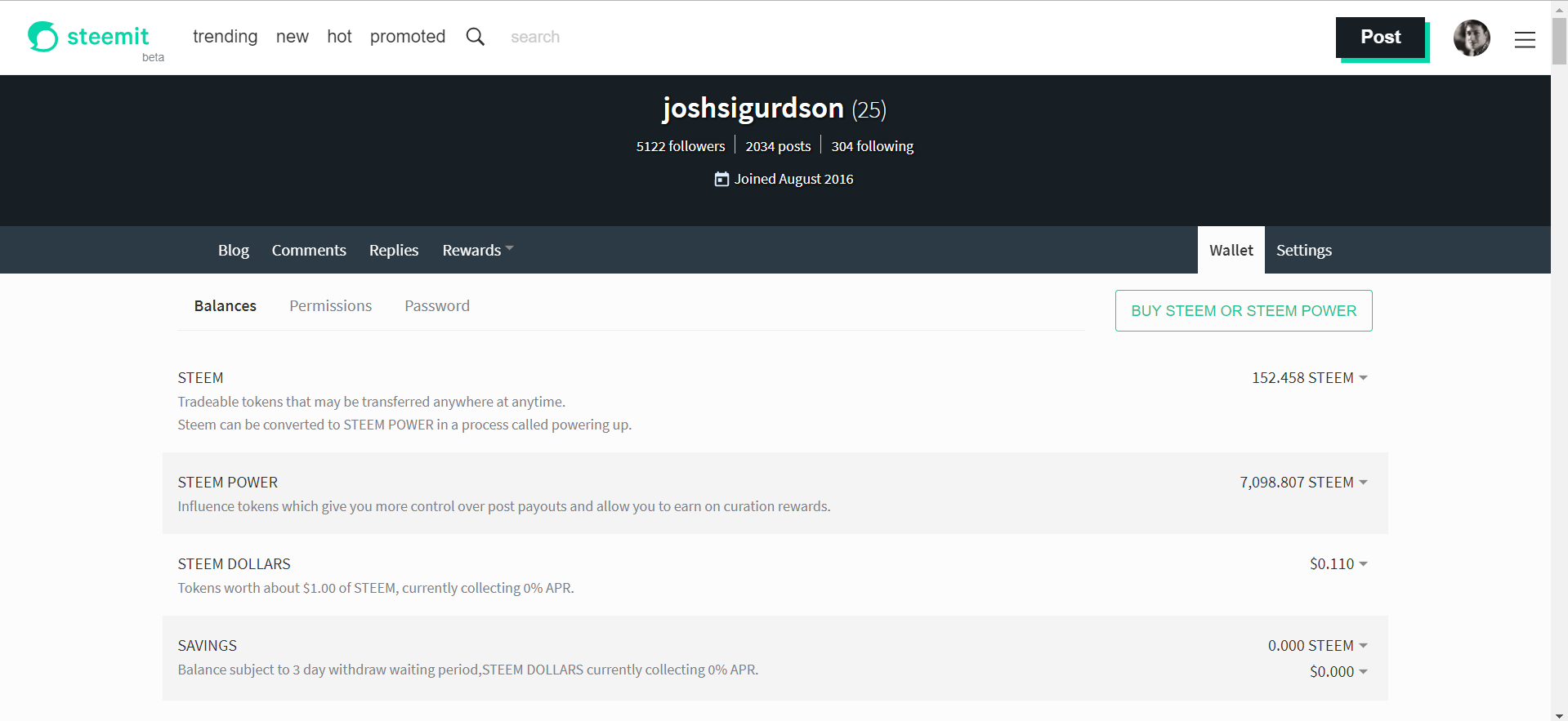Switch to the Comments tab
Image resolution: width=1568 pixels, height=721 pixels.
point(309,250)
